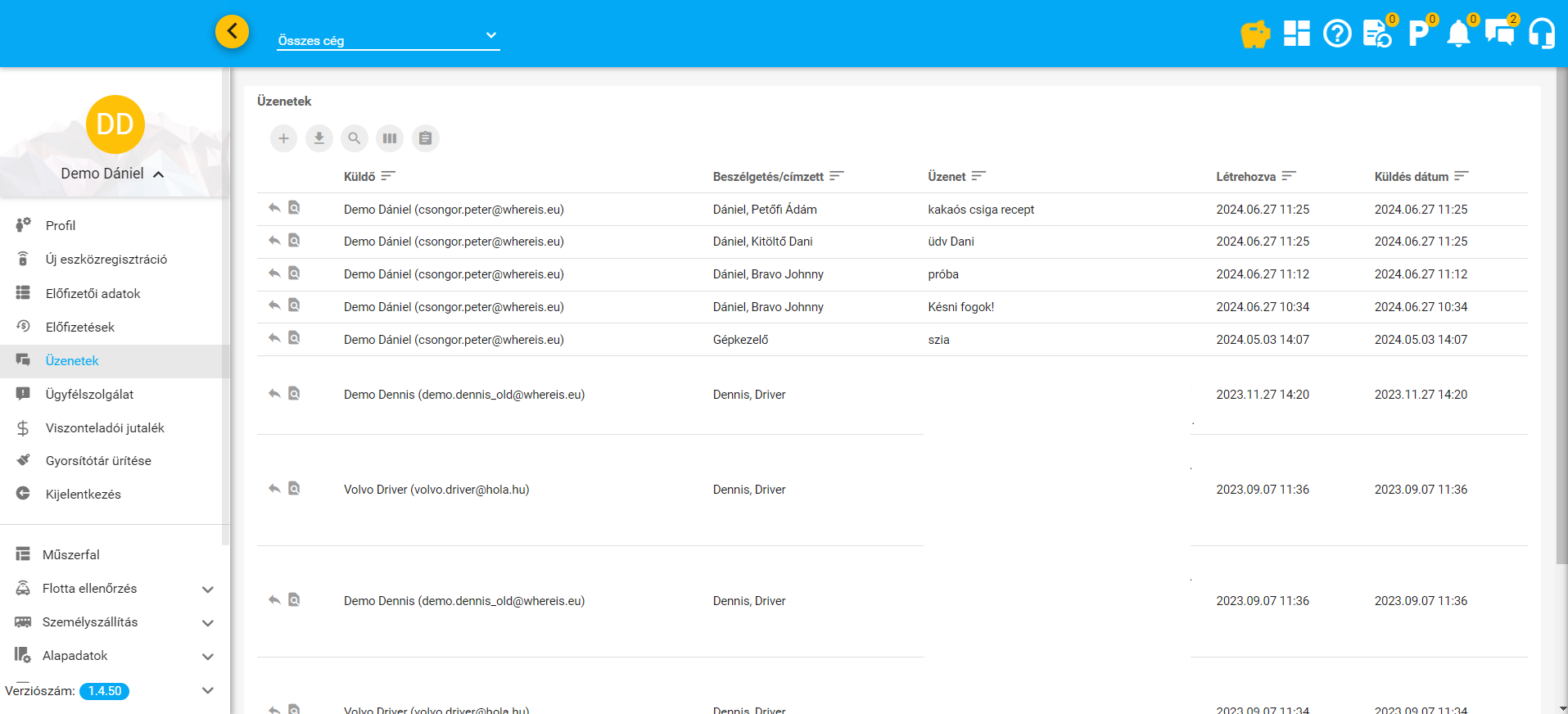The image size is (1568, 714).
Task: Open the magnifier search icon in toolbar
Action: coord(355,138)
